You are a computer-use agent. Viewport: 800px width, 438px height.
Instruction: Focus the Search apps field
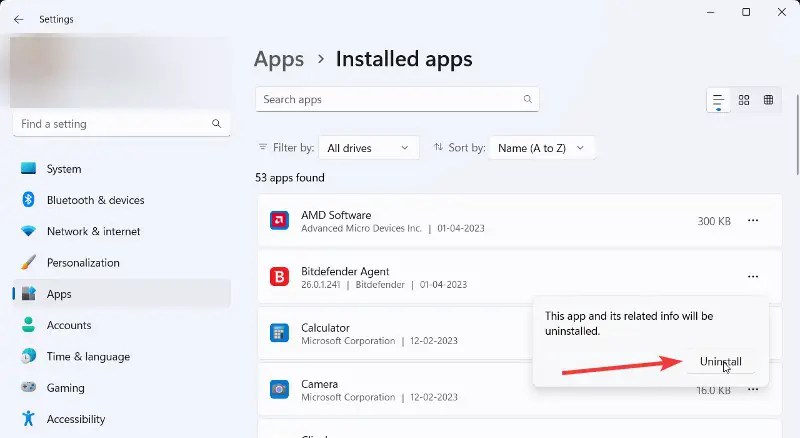point(397,100)
